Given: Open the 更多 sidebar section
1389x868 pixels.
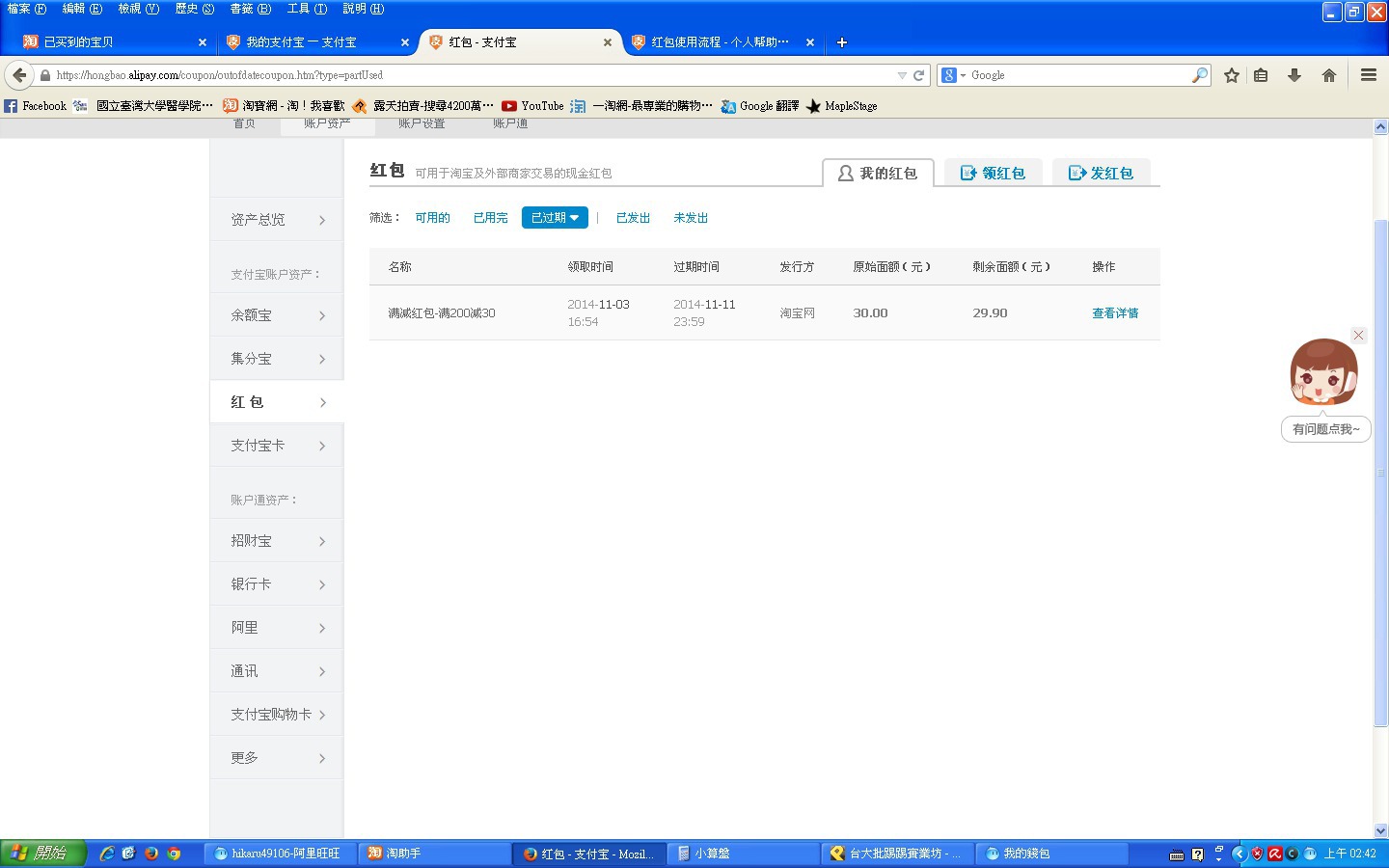Looking at the screenshot, I should [x=277, y=758].
